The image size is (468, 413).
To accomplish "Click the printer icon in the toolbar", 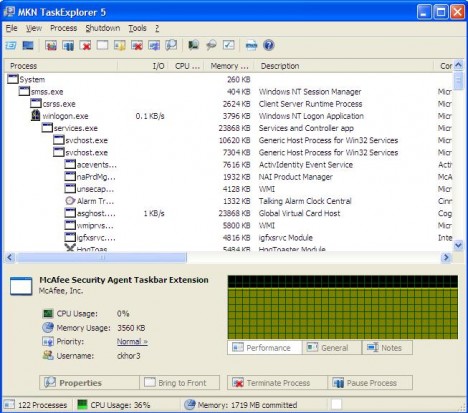I will click(251, 45).
